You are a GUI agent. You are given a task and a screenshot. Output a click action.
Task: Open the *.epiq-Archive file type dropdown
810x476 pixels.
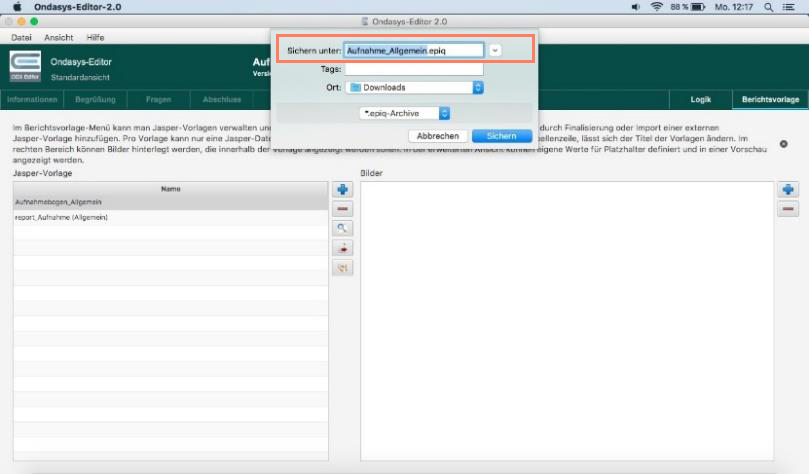(404, 113)
